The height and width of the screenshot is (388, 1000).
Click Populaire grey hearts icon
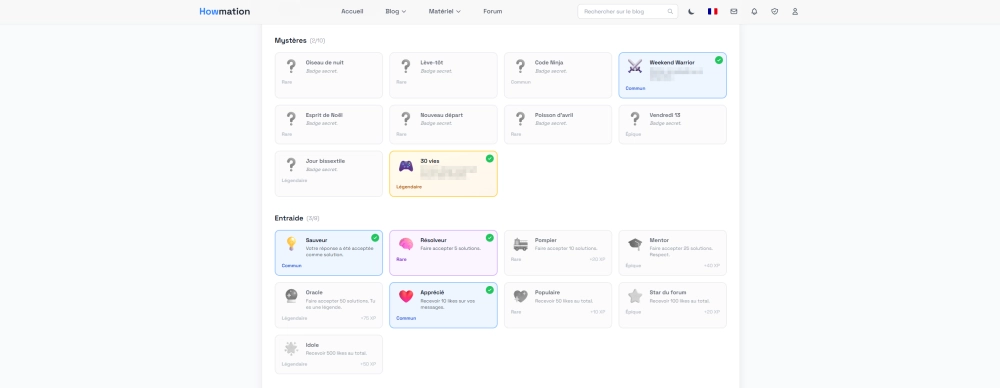pos(520,296)
